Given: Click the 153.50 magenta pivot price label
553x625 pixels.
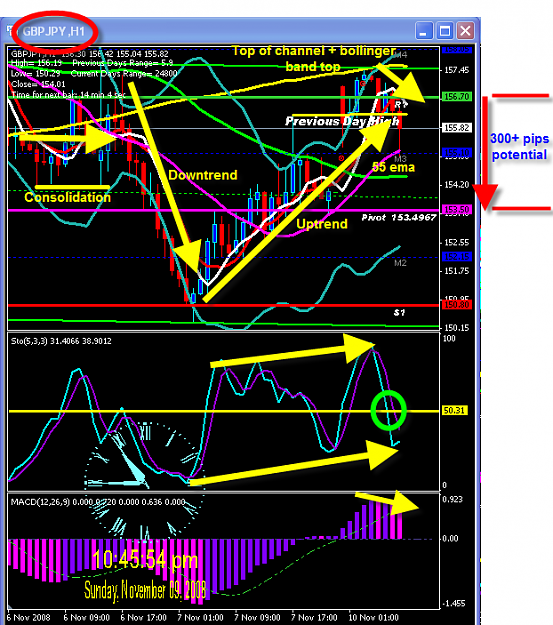Looking at the screenshot, I should [457, 209].
